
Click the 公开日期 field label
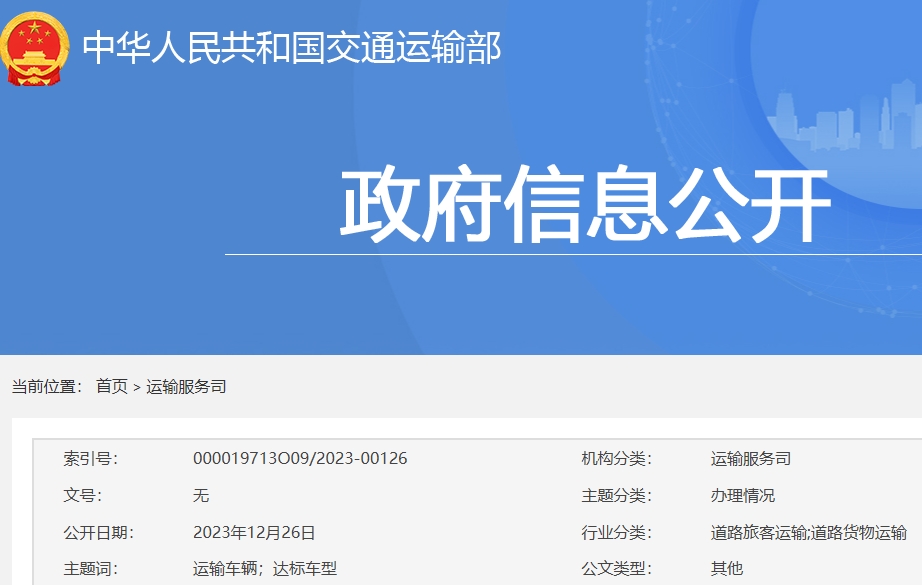pyautogui.click(x=99, y=533)
